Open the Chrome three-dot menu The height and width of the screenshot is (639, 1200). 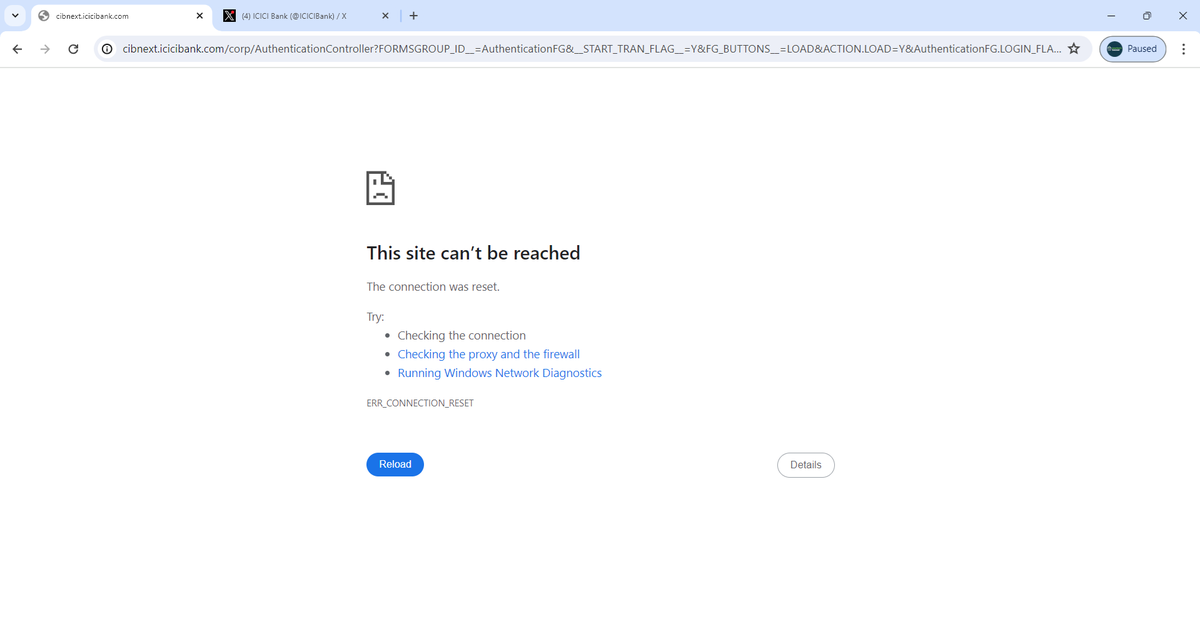(1183, 49)
